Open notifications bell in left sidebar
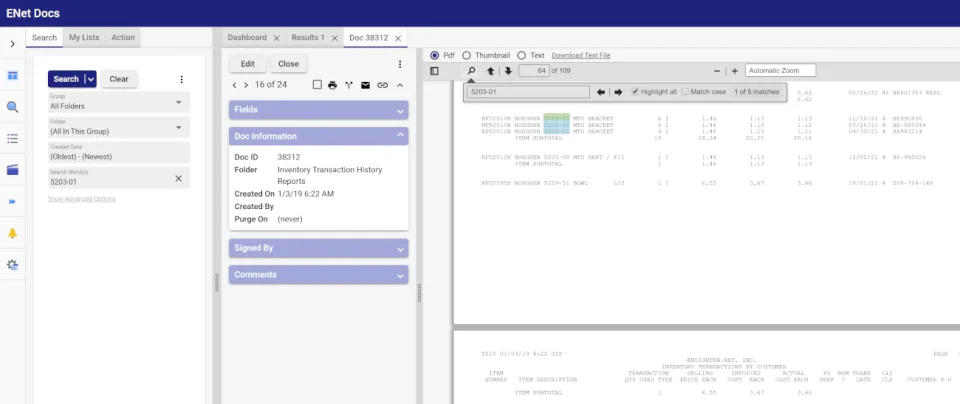Viewport: 960px width, 404px height. click(x=12, y=233)
